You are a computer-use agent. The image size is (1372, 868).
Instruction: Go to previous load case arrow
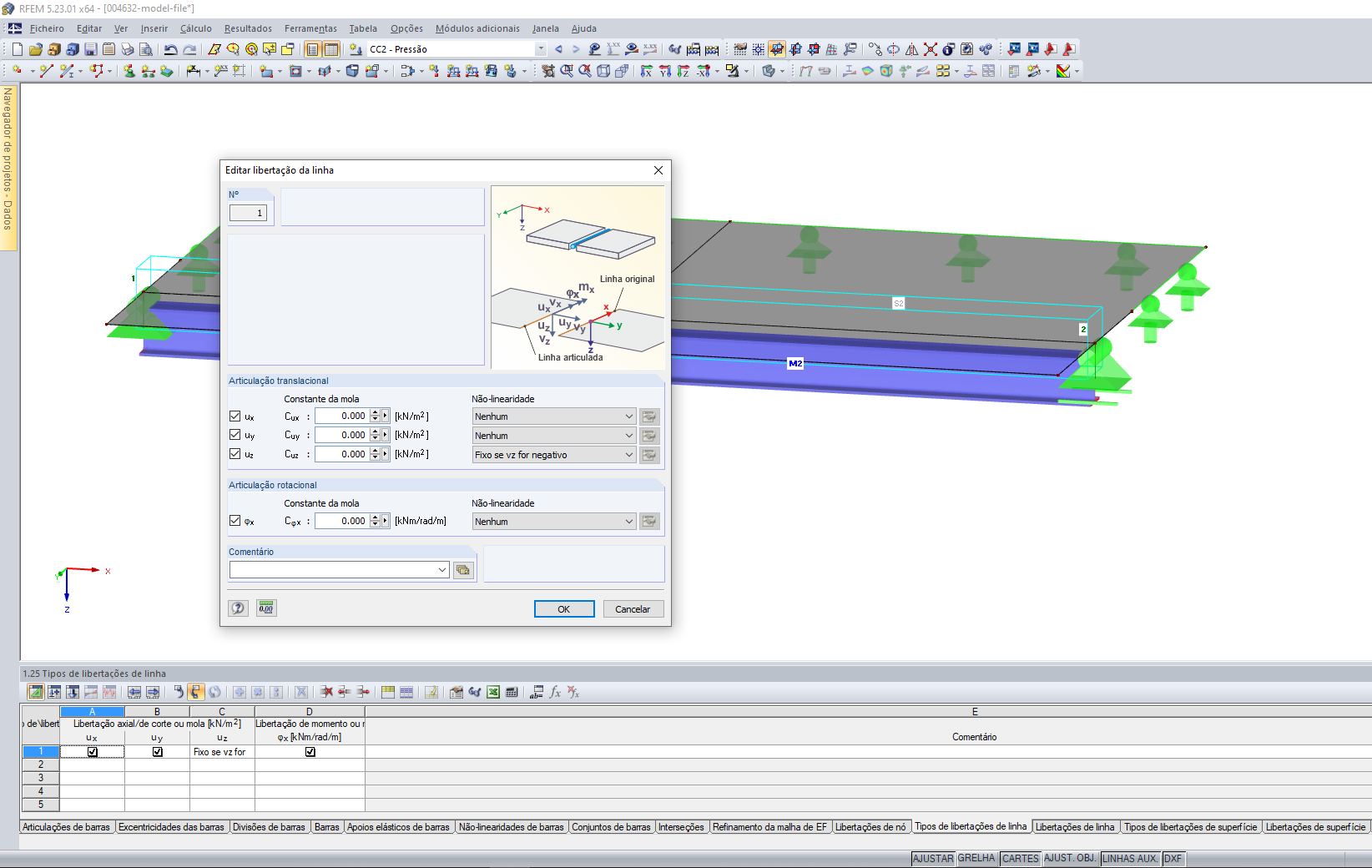point(558,49)
